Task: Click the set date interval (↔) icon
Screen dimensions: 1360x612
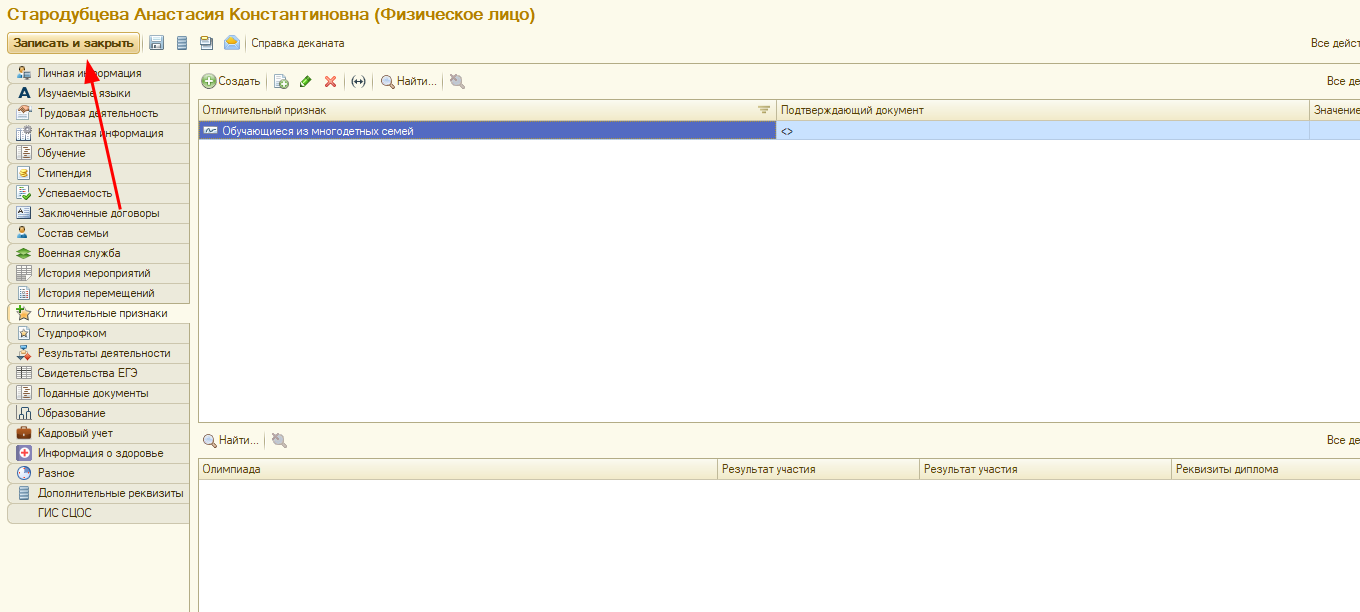Action: (358, 82)
